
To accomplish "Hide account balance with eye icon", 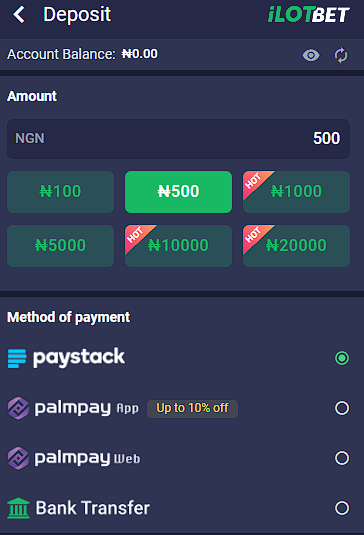I will pos(311,55).
